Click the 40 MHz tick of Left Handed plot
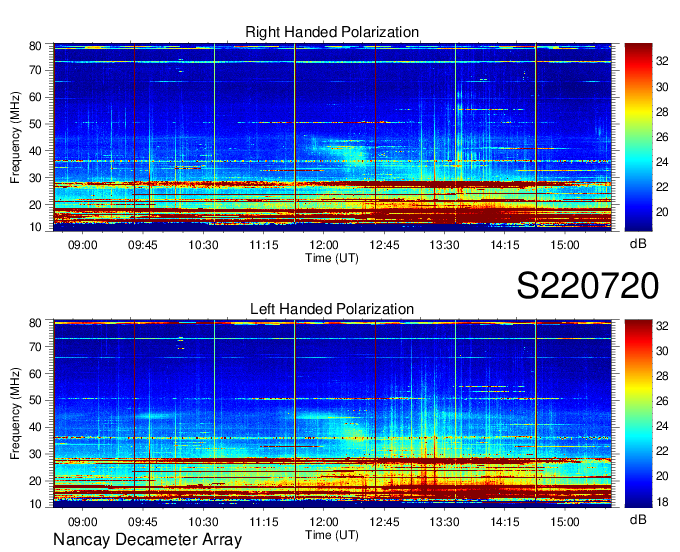This screenshot has height=552, width=680. (35, 427)
